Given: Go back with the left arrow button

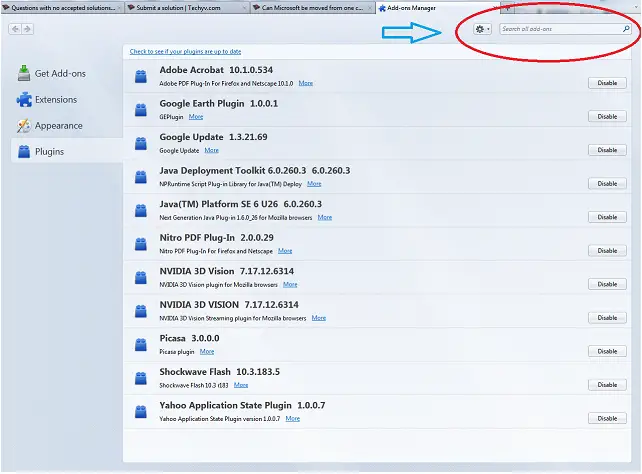Looking at the screenshot, I should pyautogui.click(x=15, y=29).
